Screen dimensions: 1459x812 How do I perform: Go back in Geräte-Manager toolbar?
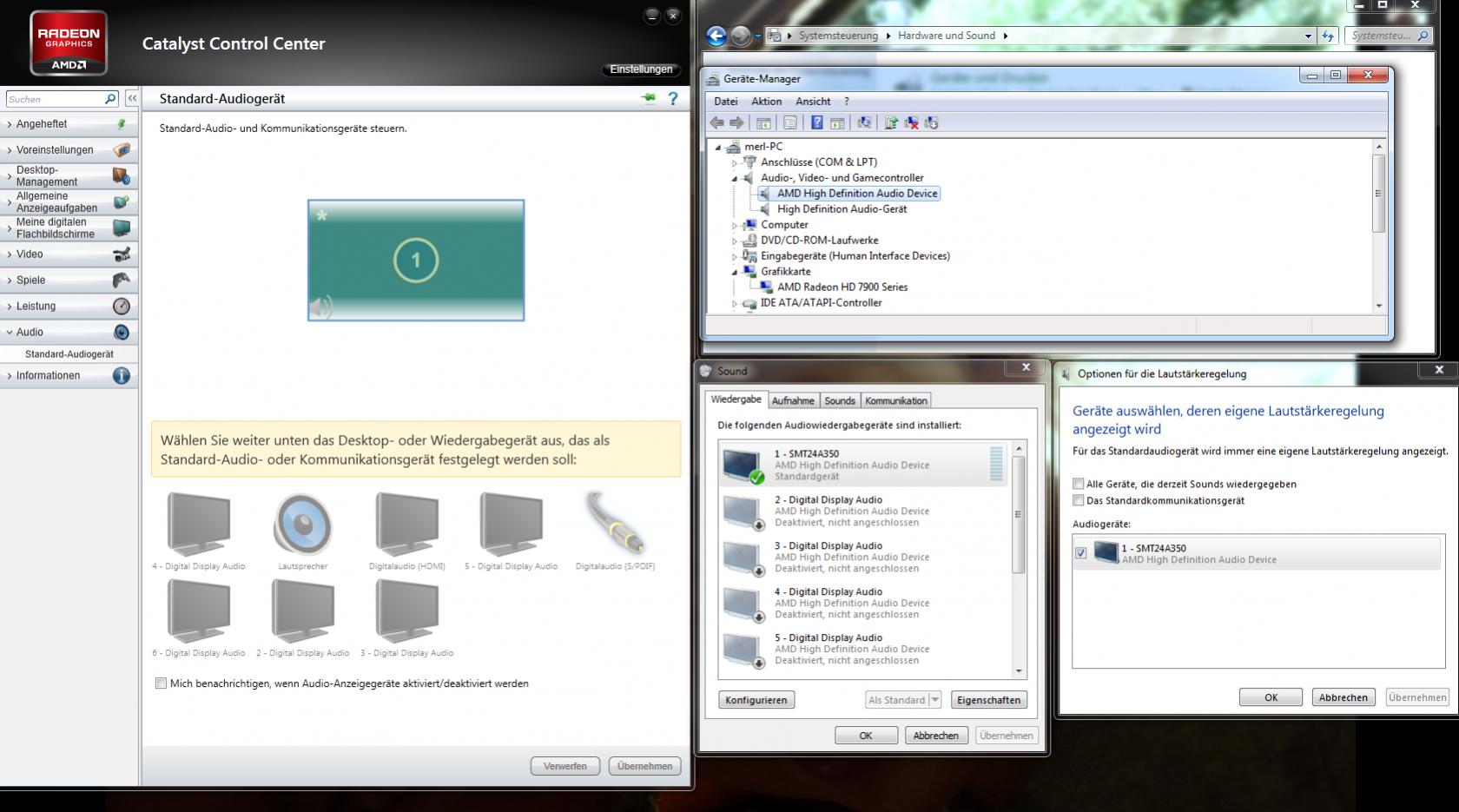coord(716,122)
